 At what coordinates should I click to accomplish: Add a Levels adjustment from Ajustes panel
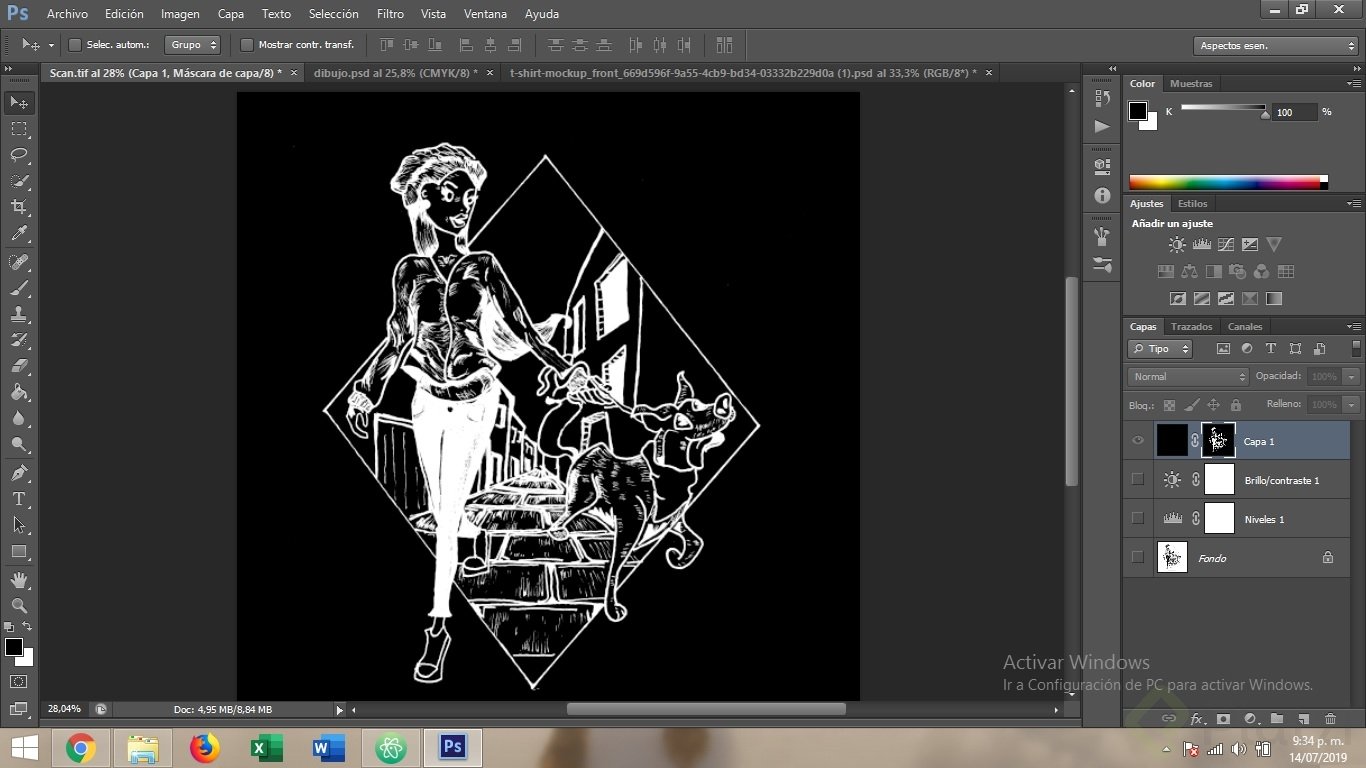coord(1202,244)
